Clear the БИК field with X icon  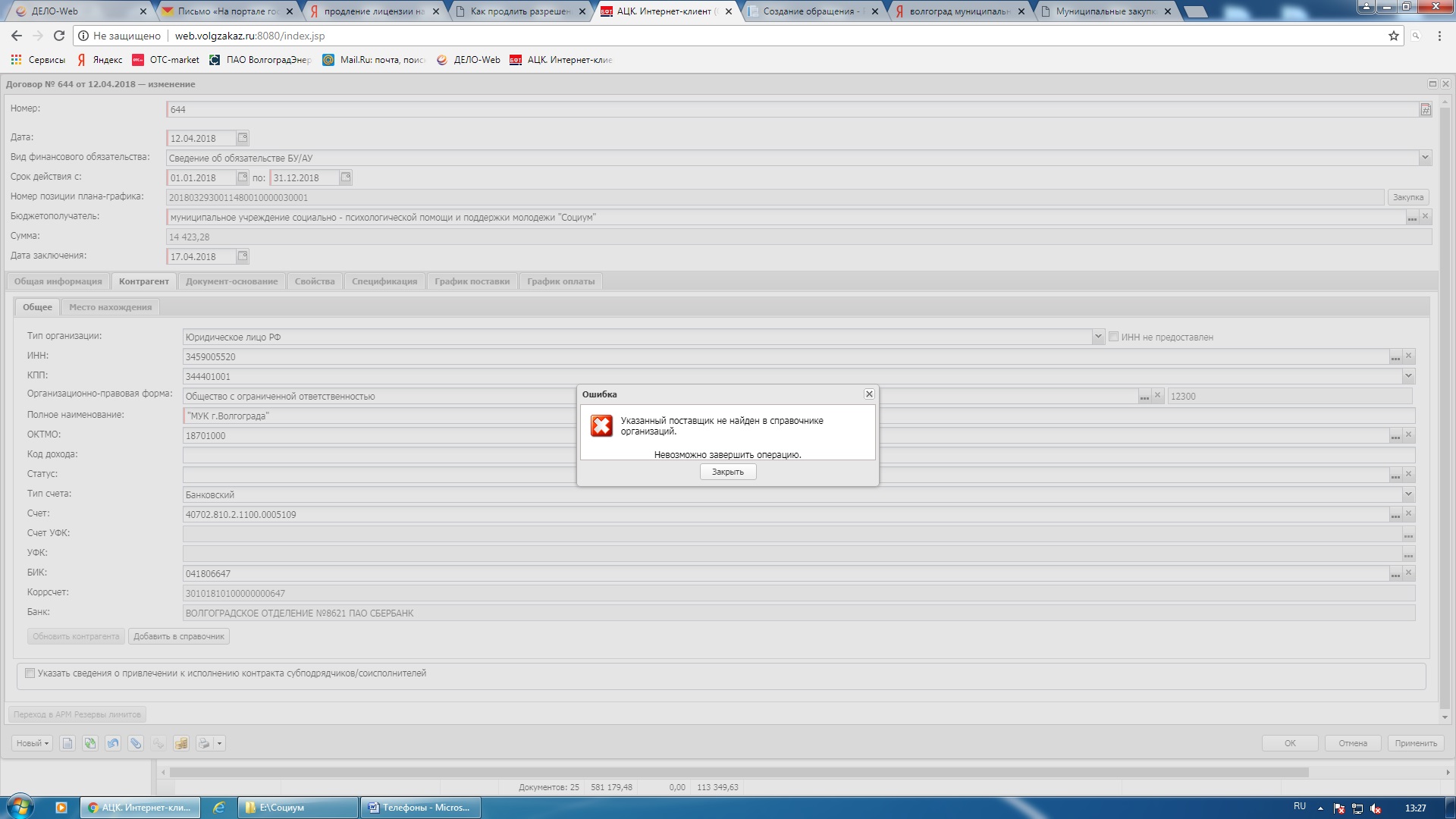1409,573
